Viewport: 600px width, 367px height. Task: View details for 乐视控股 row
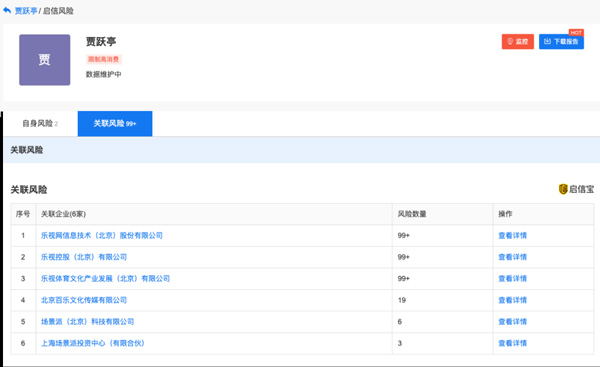[512, 257]
